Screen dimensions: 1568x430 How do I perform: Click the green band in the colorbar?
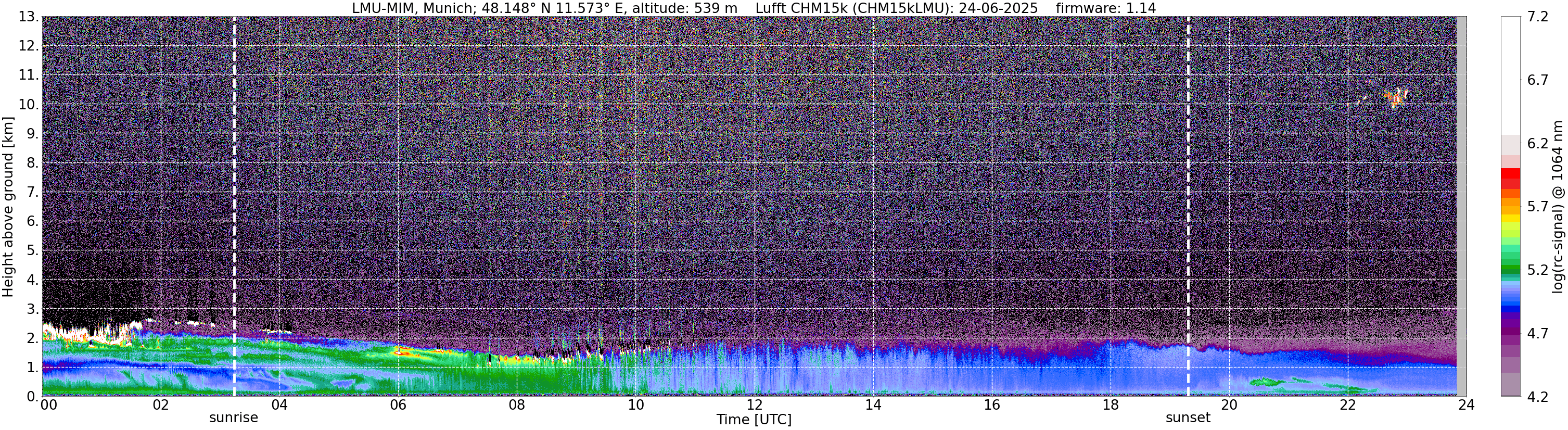tap(1511, 268)
